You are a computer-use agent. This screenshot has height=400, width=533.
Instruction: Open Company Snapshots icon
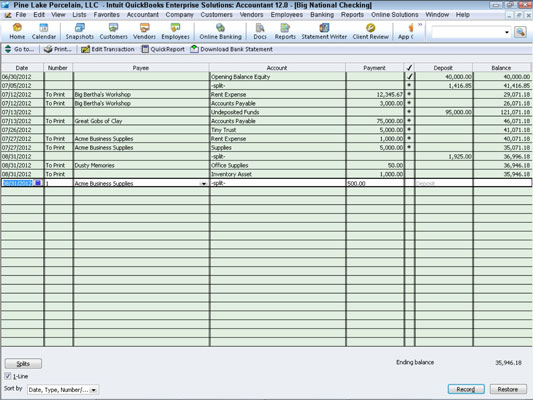(x=80, y=31)
